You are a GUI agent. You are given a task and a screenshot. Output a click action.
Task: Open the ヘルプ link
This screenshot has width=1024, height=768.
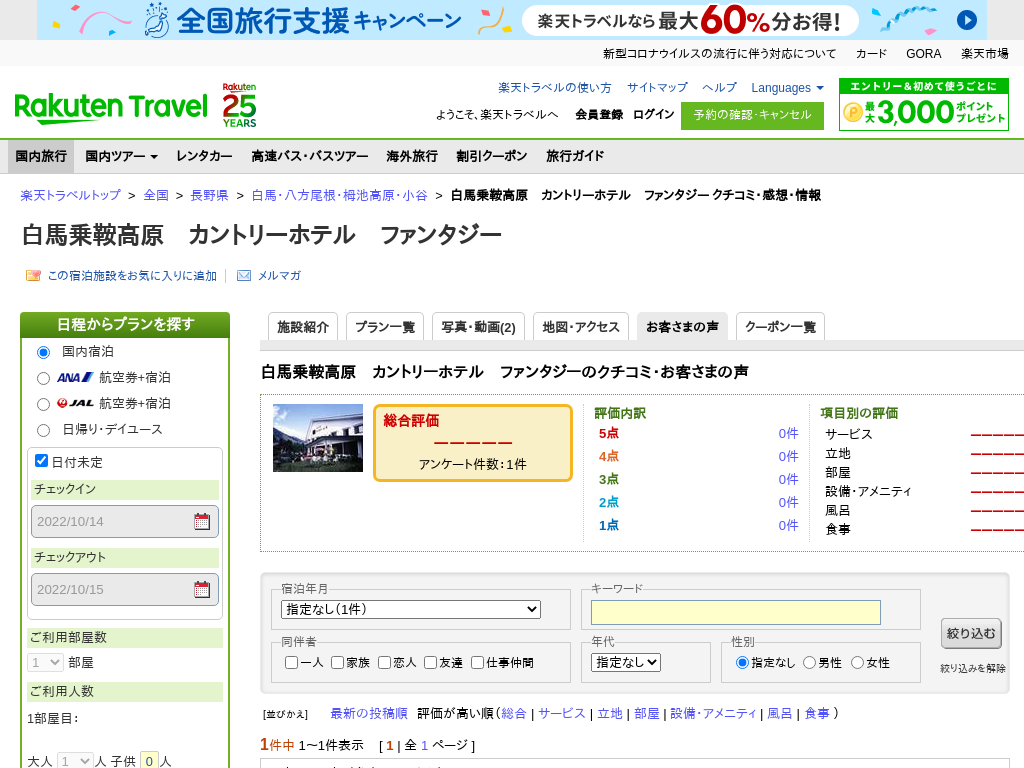pyautogui.click(x=719, y=88)
